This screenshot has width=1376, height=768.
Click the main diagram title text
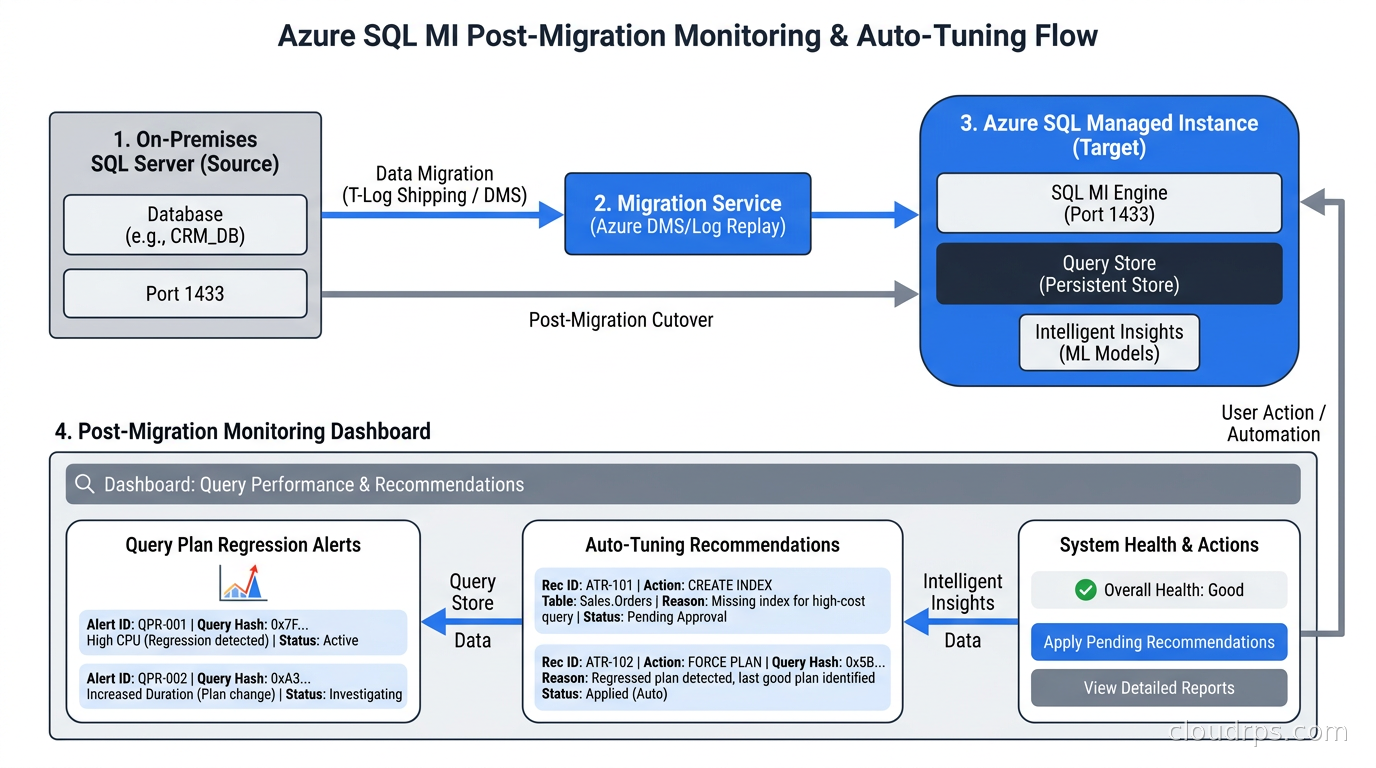688,36
